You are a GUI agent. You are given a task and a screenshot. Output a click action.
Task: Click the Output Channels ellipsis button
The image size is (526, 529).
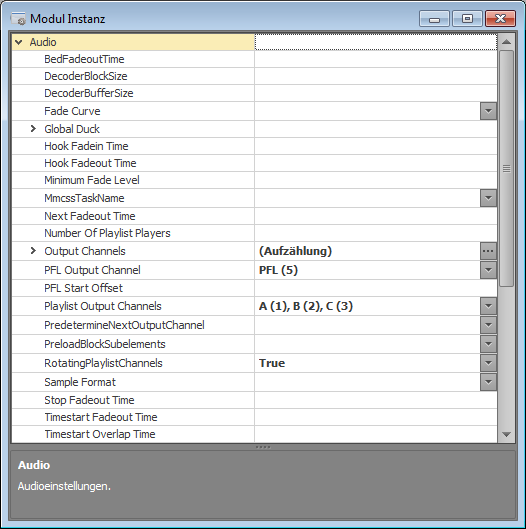click(x=488, y=251)
